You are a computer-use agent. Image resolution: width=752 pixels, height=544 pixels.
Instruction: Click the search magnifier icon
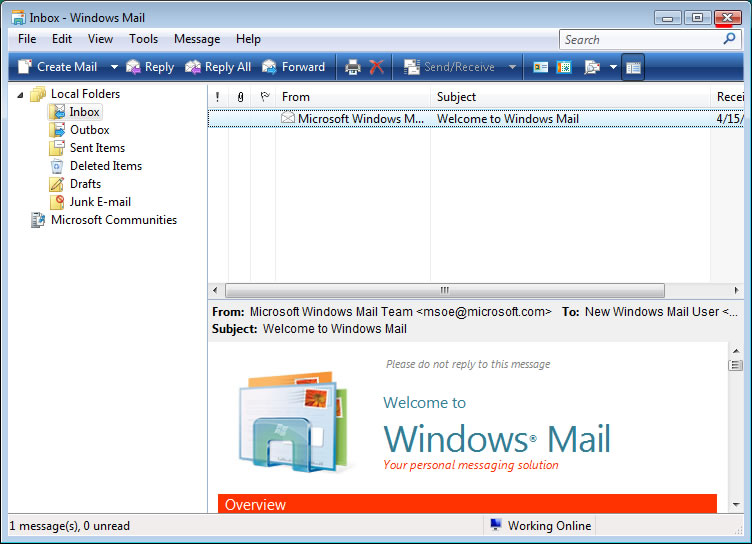coord(729,39)
